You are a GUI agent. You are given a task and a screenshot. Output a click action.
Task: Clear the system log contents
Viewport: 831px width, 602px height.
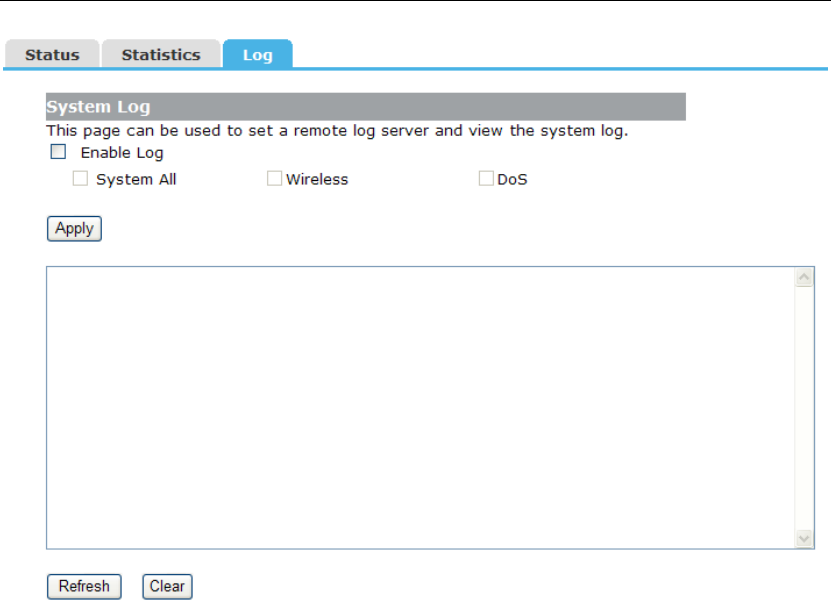[x=167, y=587]
